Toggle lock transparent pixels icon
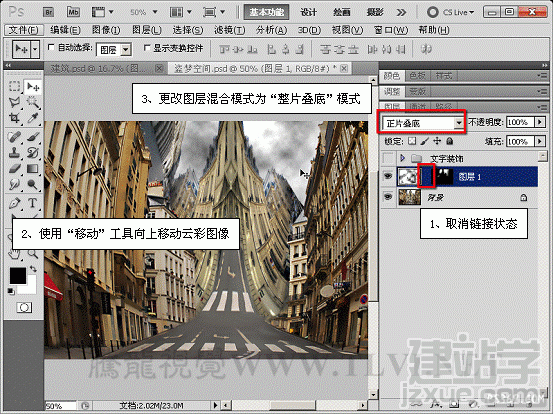Image resolution: width=553 pixels, height=414 pixels. pos(412,141)
